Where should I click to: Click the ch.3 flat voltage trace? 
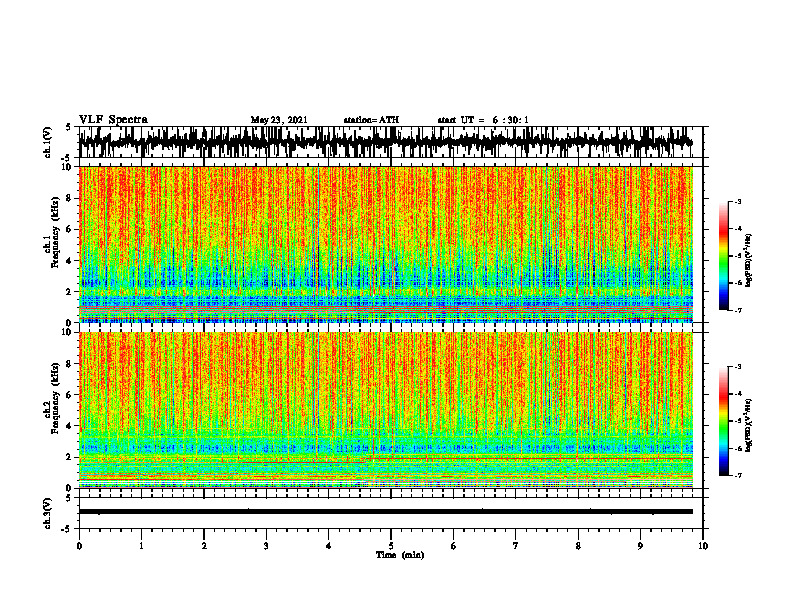[385, 512]
